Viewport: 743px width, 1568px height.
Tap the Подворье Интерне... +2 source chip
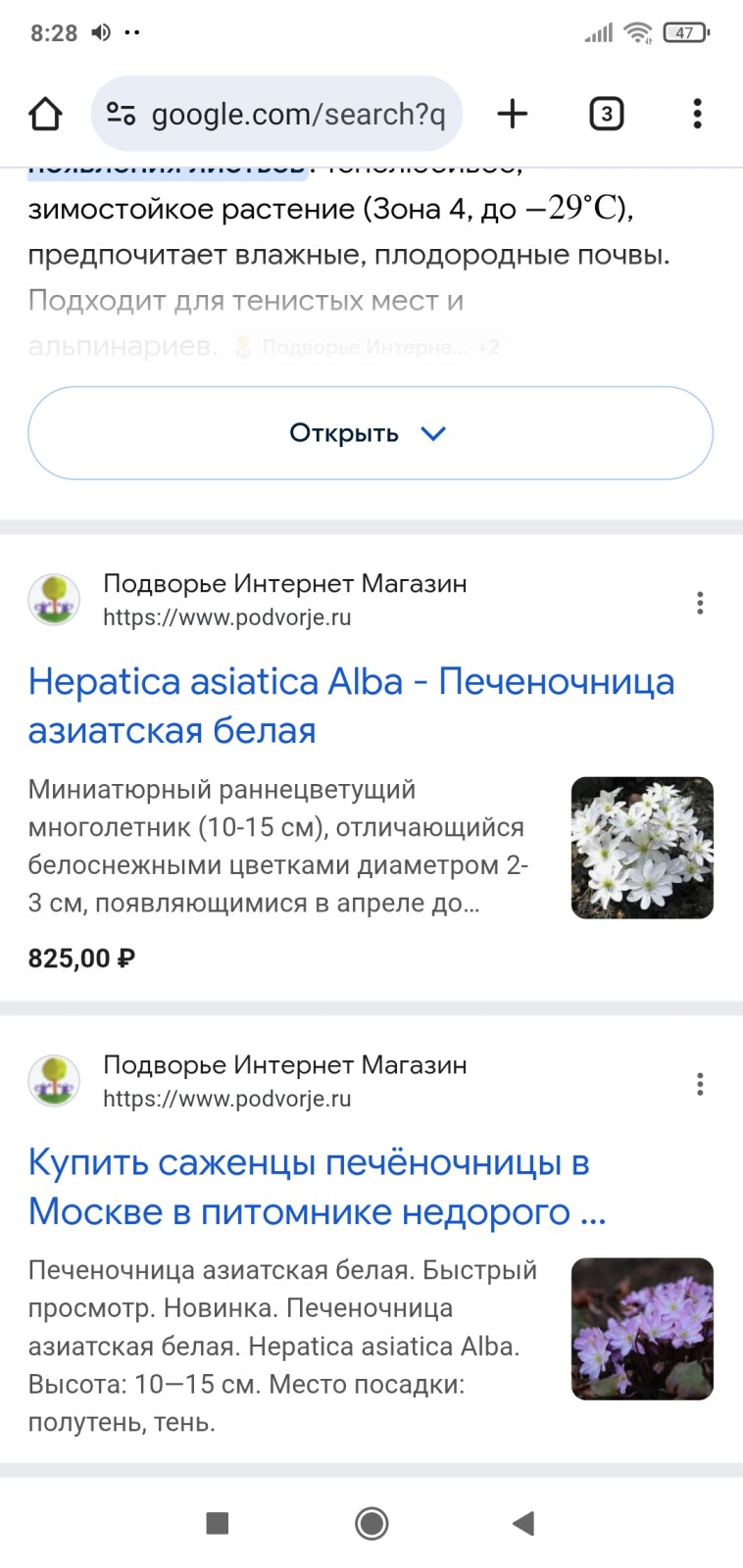coord(368,347)
